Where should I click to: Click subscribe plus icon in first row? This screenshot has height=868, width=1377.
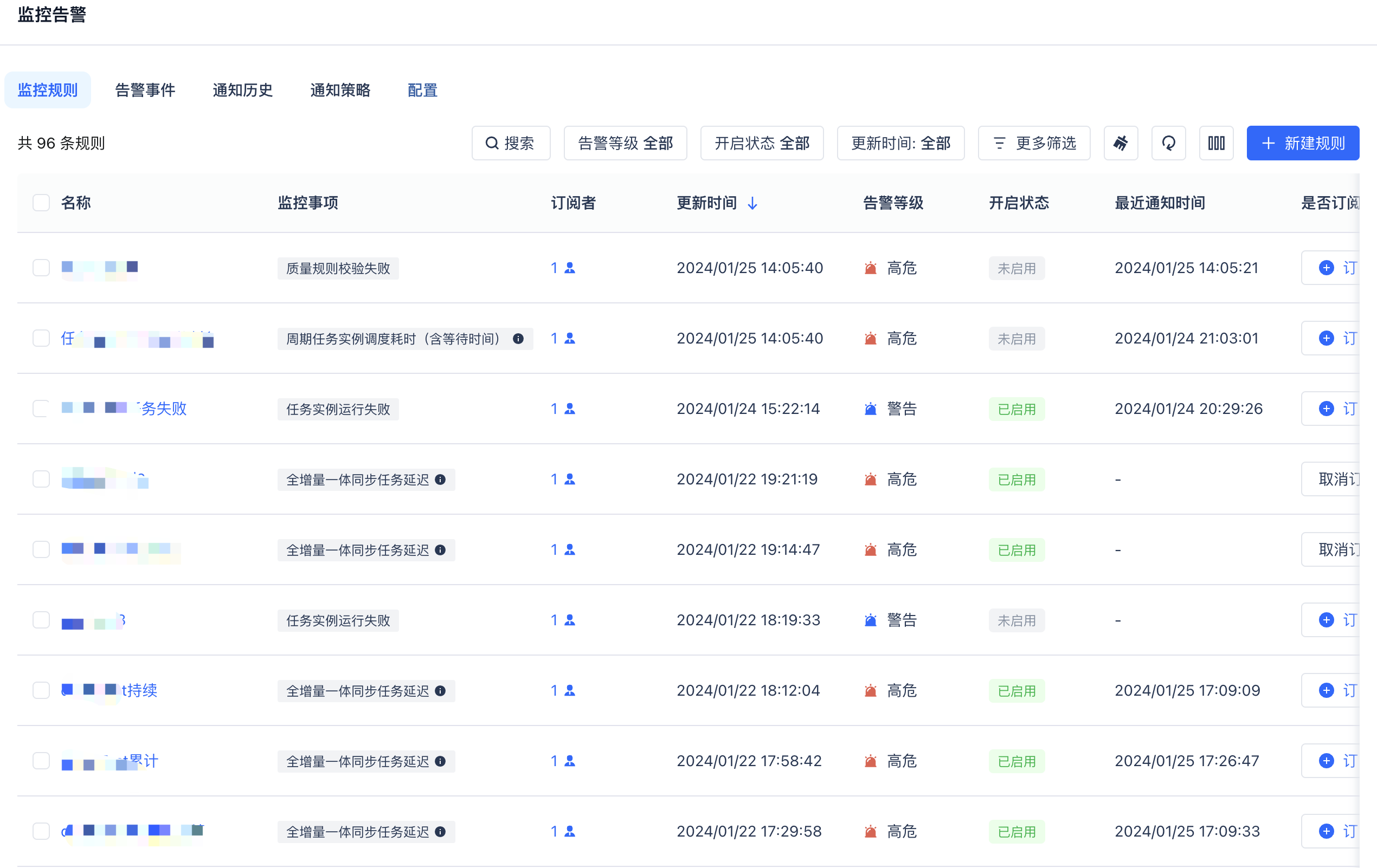pos(1326,268)
